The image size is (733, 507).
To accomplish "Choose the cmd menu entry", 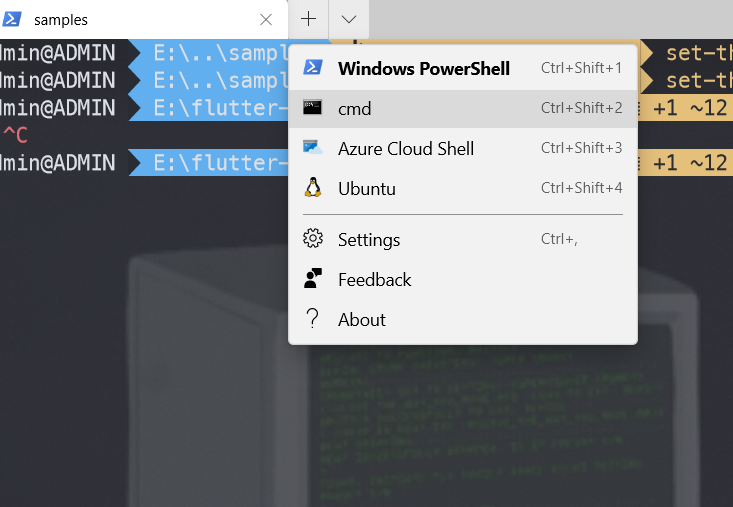I will pyautogui.click(x=355, y=108).
